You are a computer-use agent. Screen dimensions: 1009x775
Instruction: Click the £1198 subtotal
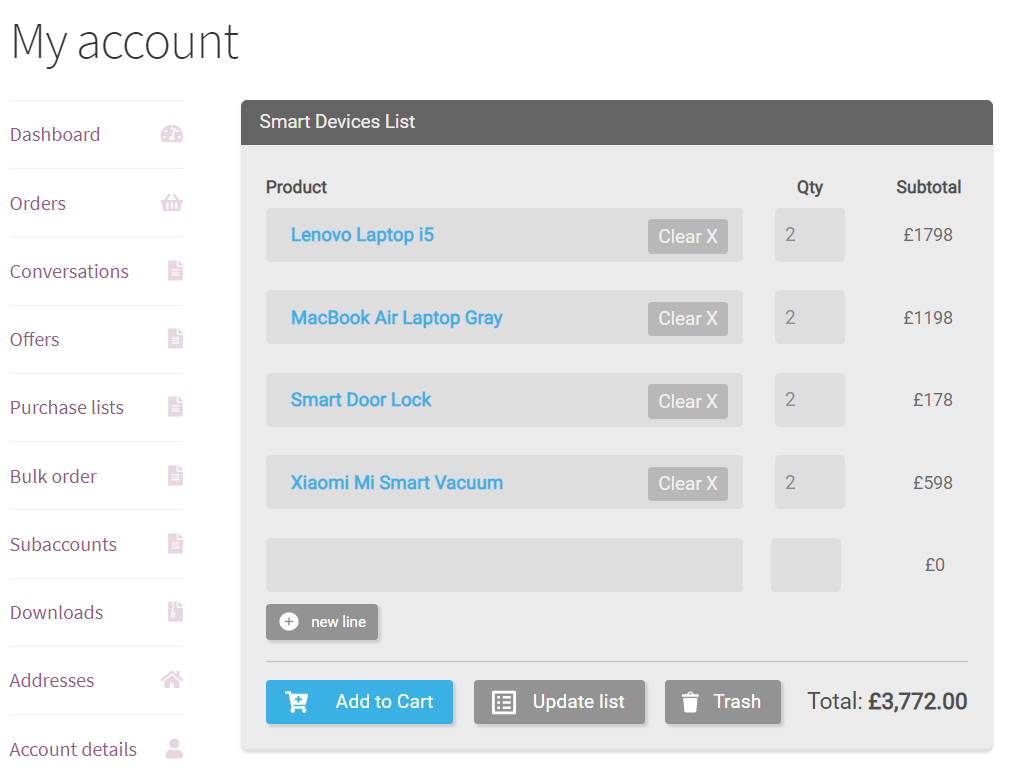click(928, 317)
